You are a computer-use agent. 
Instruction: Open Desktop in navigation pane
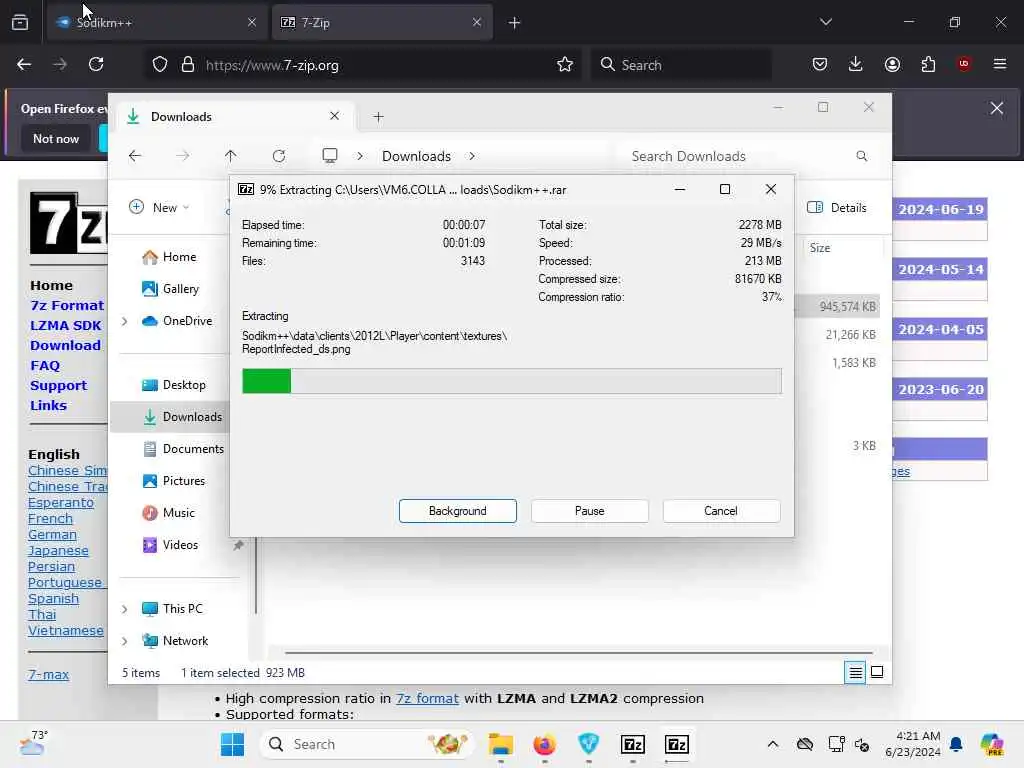click(174, 385)
